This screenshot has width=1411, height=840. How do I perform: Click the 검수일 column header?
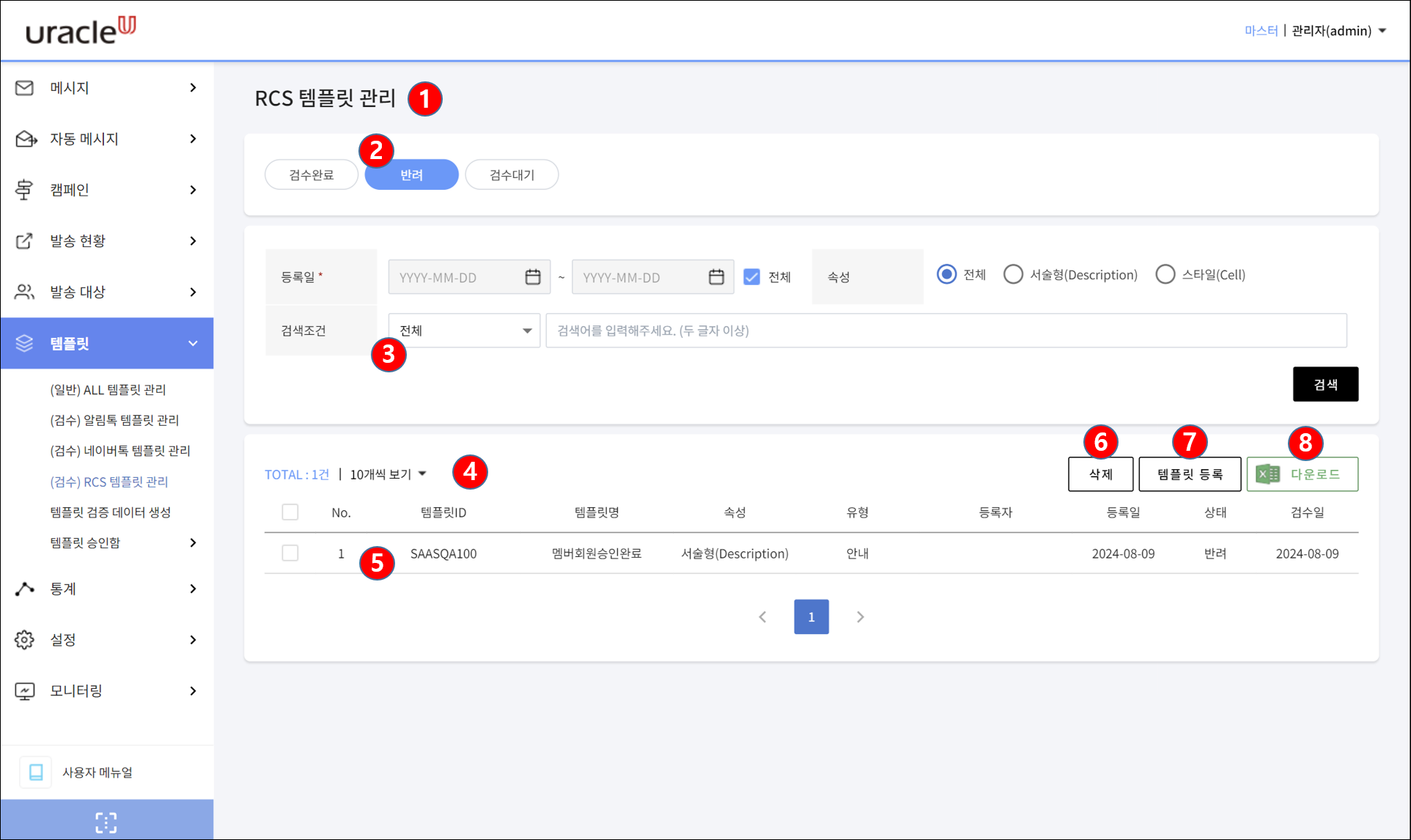tap(1308, 512)
